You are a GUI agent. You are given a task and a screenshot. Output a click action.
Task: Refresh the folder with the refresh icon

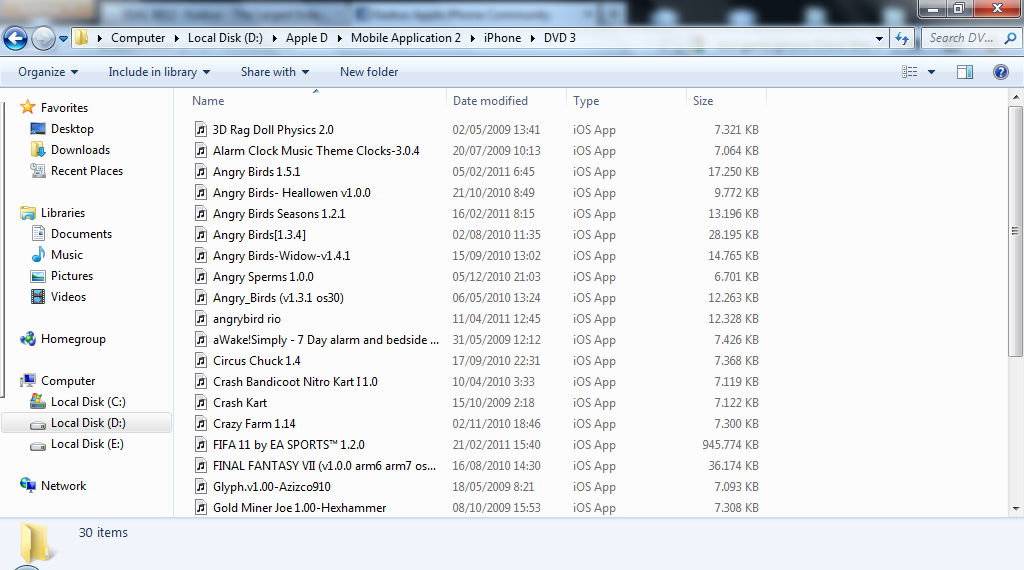pos(902,39)
